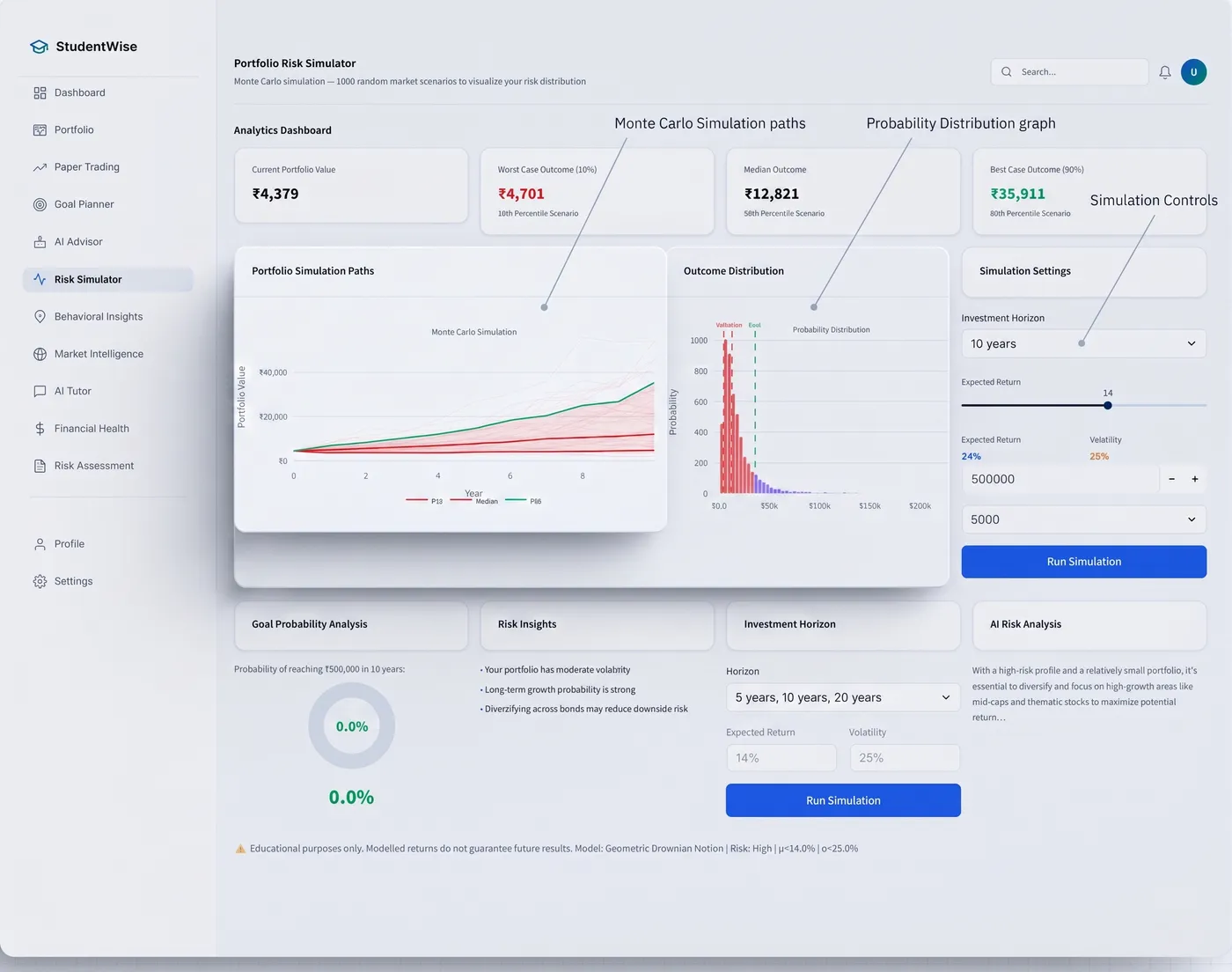Click the Median legend entry in chart
This screenshot has width=1232, height=972.
(474, 501)
